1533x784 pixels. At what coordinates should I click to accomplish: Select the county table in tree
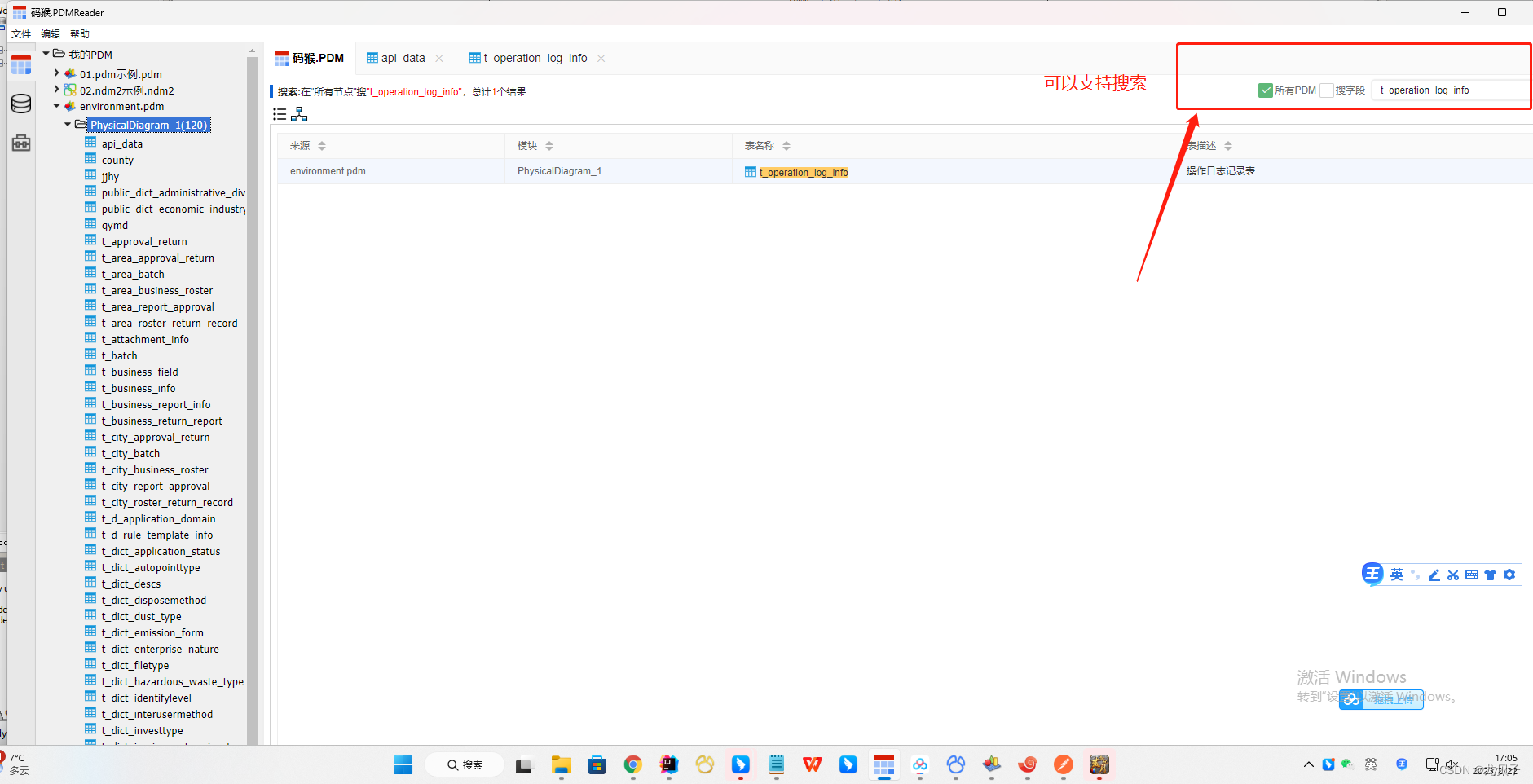[119, 160]
